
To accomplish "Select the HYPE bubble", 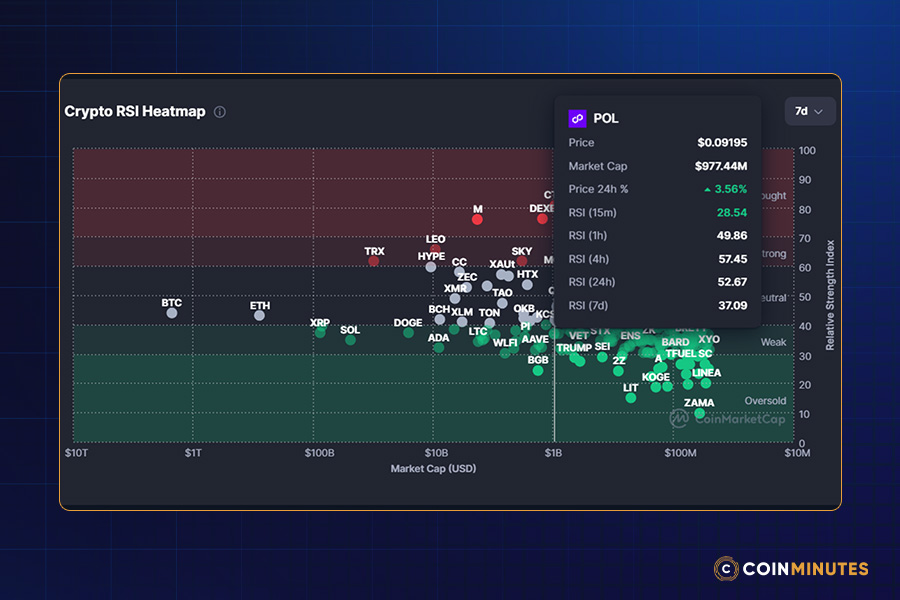I will coord(431,266).
